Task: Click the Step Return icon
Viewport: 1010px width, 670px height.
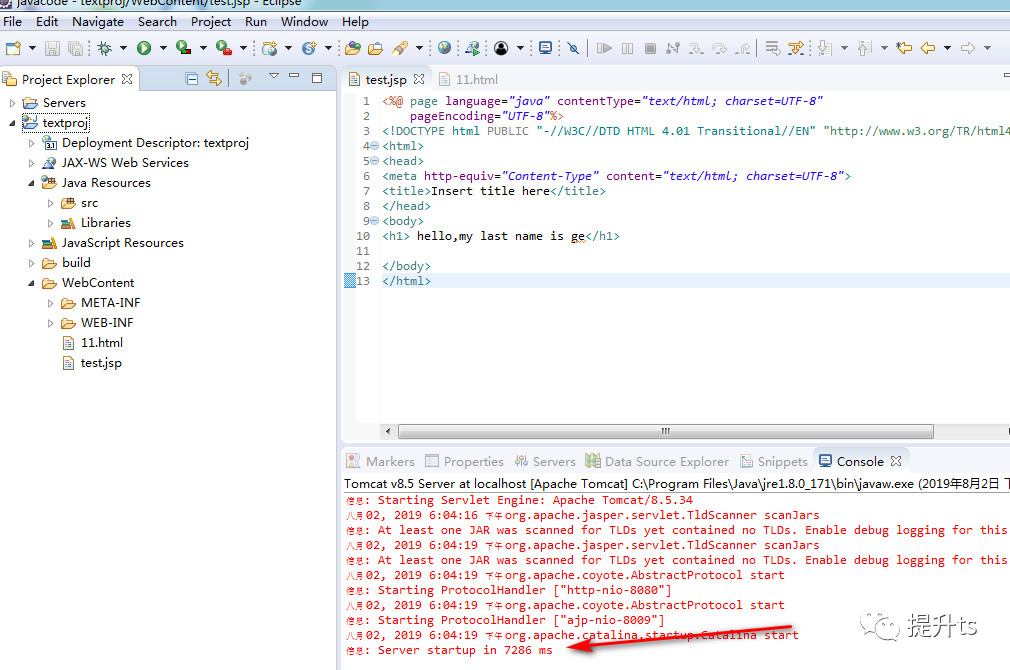Action: (x=743, y=48)
